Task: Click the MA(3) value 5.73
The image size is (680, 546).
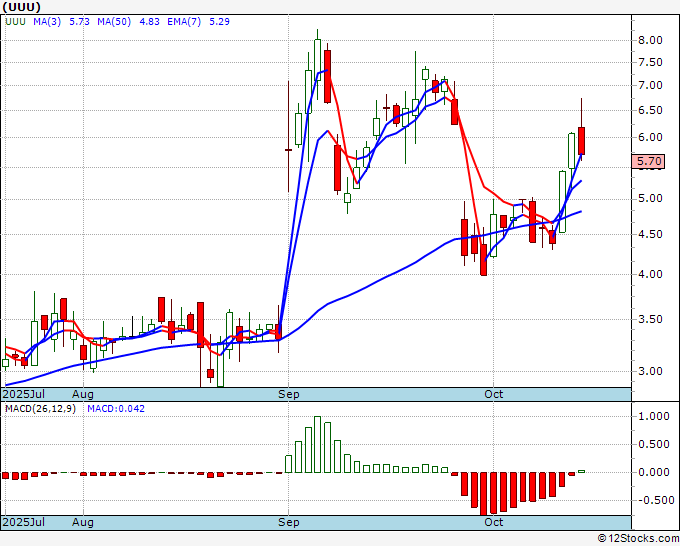Action: click(79, 22)
